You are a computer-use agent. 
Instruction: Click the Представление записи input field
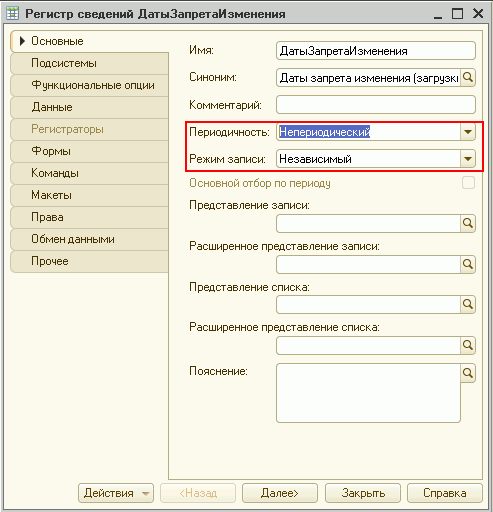[x=368, y=223]
